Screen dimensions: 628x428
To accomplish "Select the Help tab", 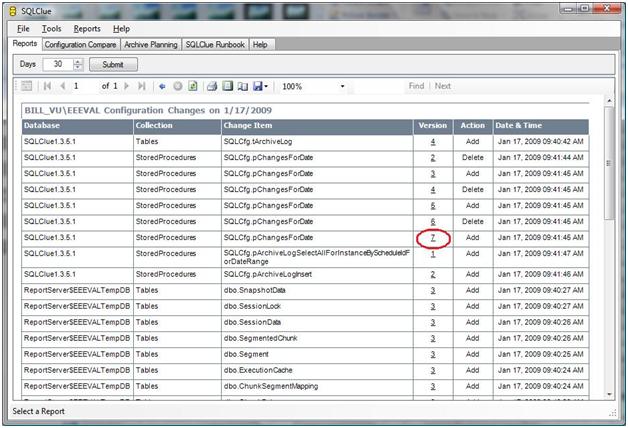I will coord(260,45).
